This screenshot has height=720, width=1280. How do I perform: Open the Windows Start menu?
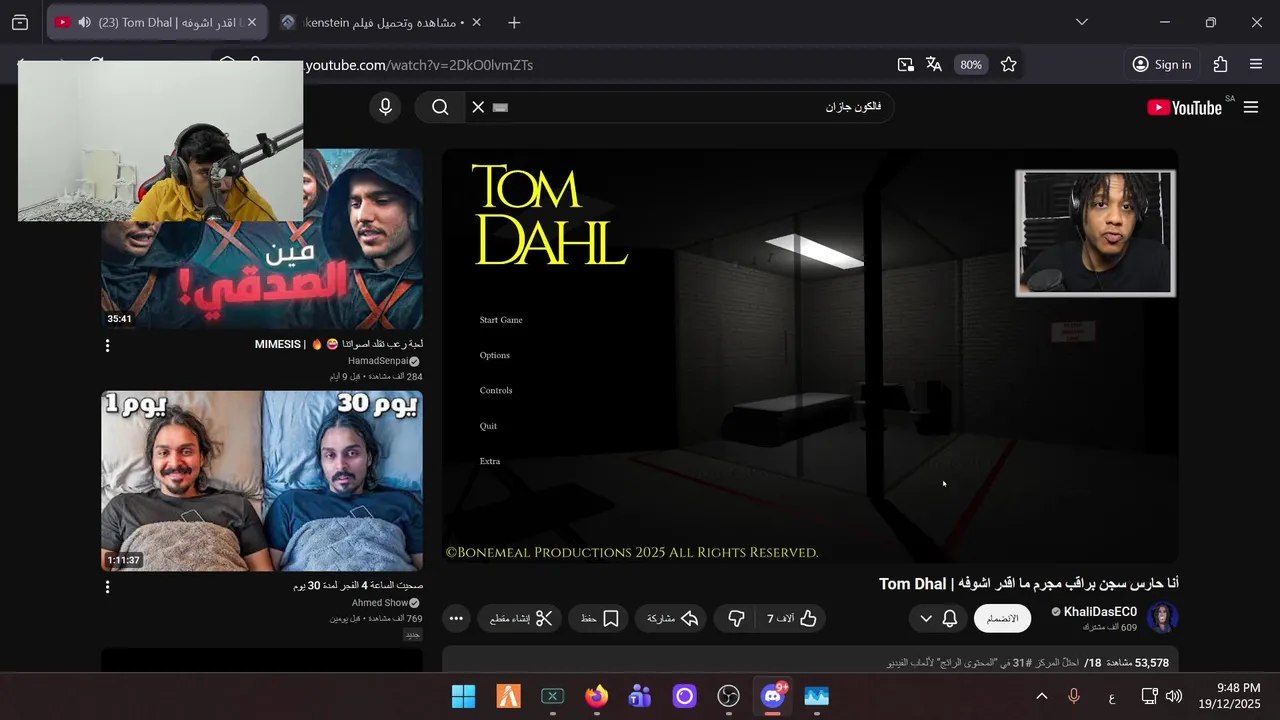tap(464, 696)
